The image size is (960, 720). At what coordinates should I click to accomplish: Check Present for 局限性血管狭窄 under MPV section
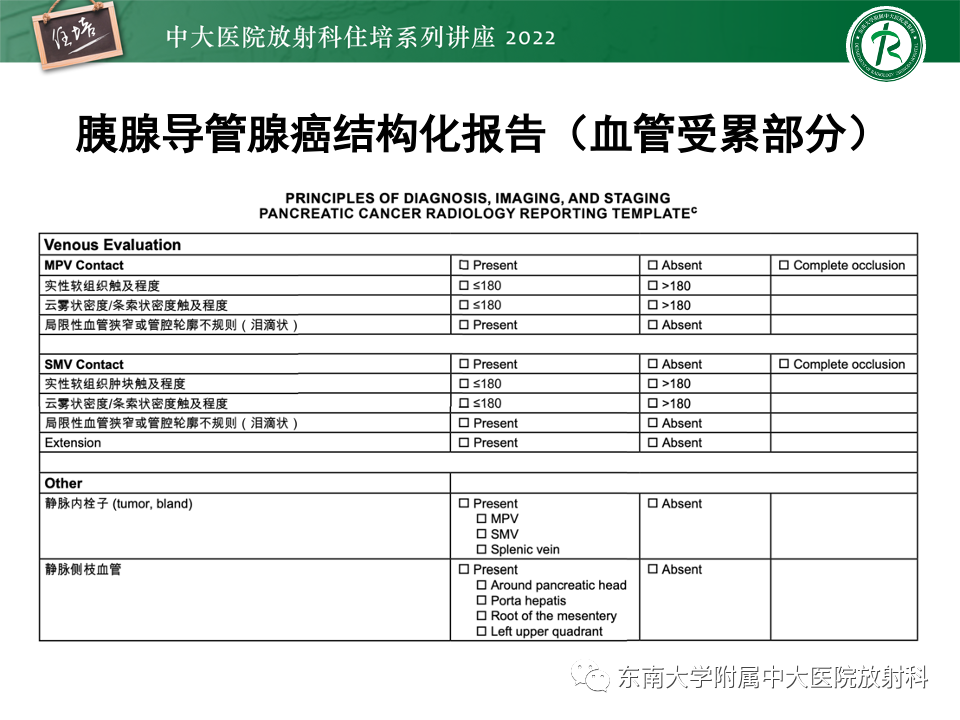click(x=464, y=324)
